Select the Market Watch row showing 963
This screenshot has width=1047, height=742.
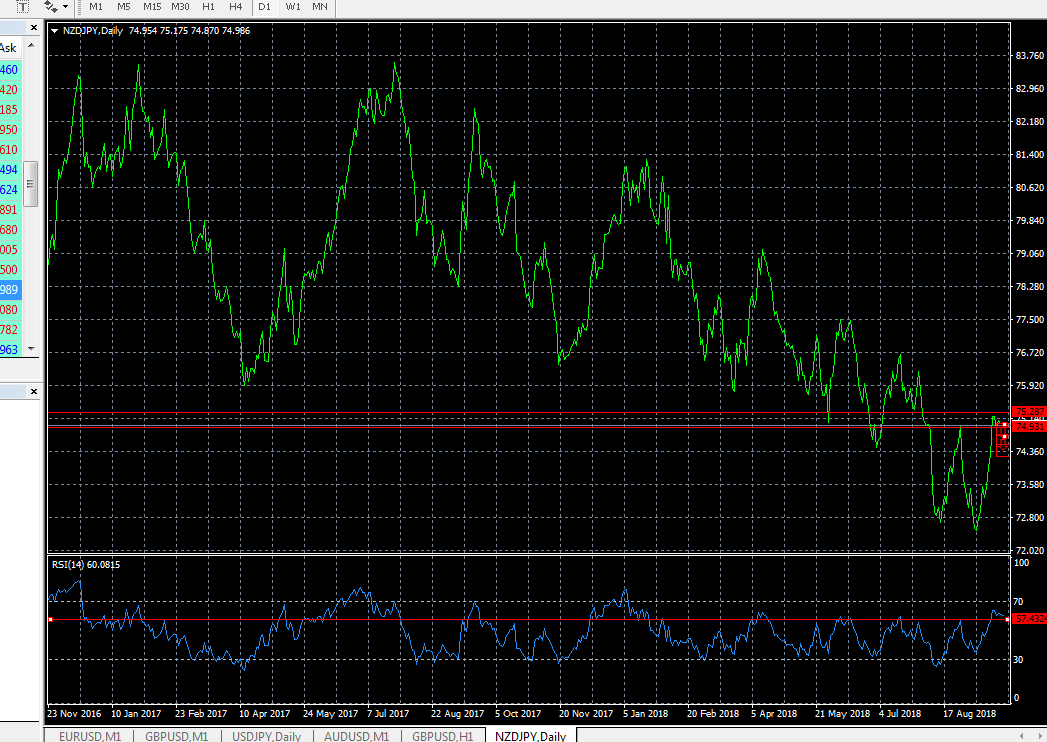pyautogui.click(x=11, y=349)
